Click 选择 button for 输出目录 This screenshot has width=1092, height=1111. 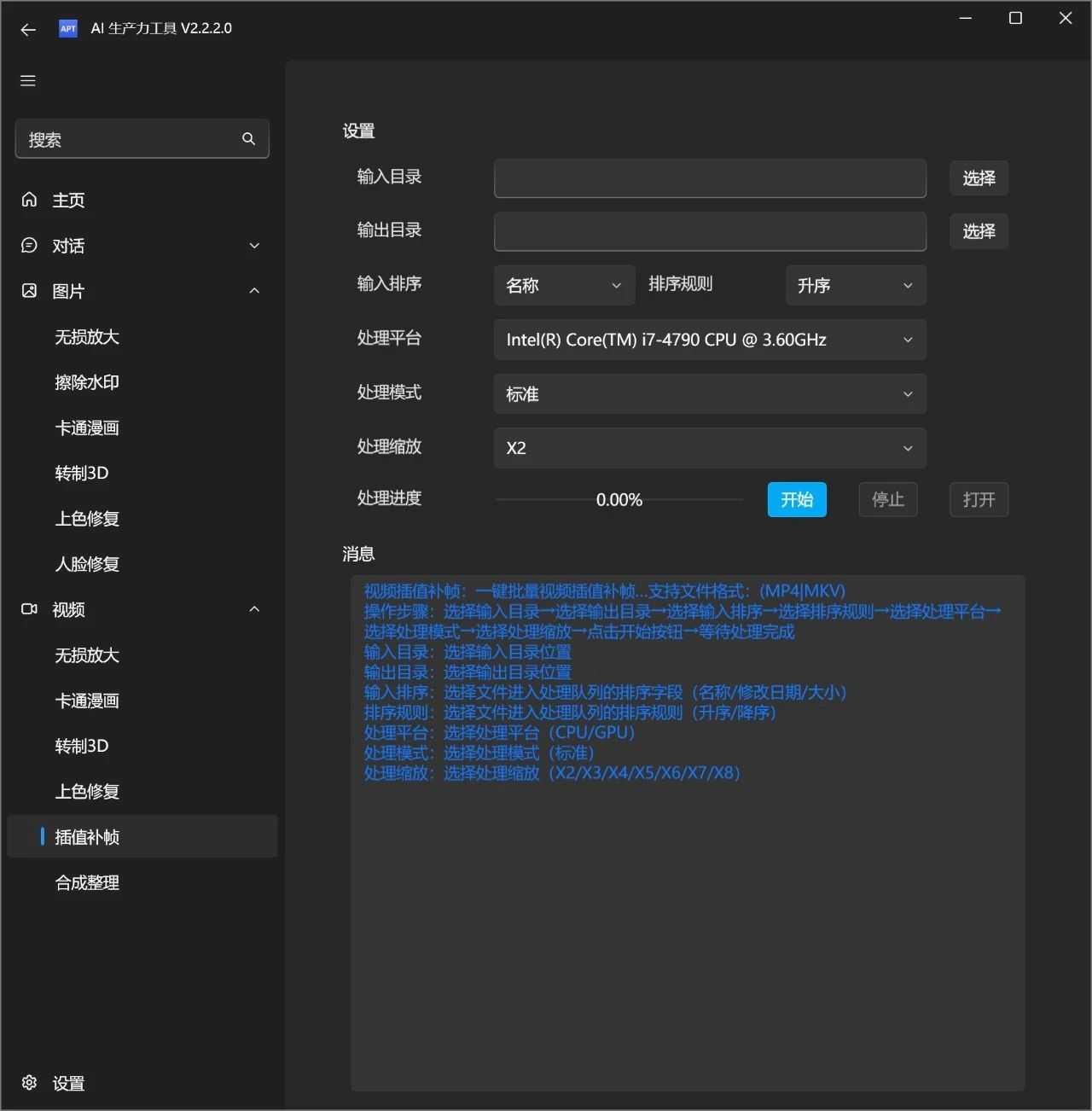[x=979, y=231]
